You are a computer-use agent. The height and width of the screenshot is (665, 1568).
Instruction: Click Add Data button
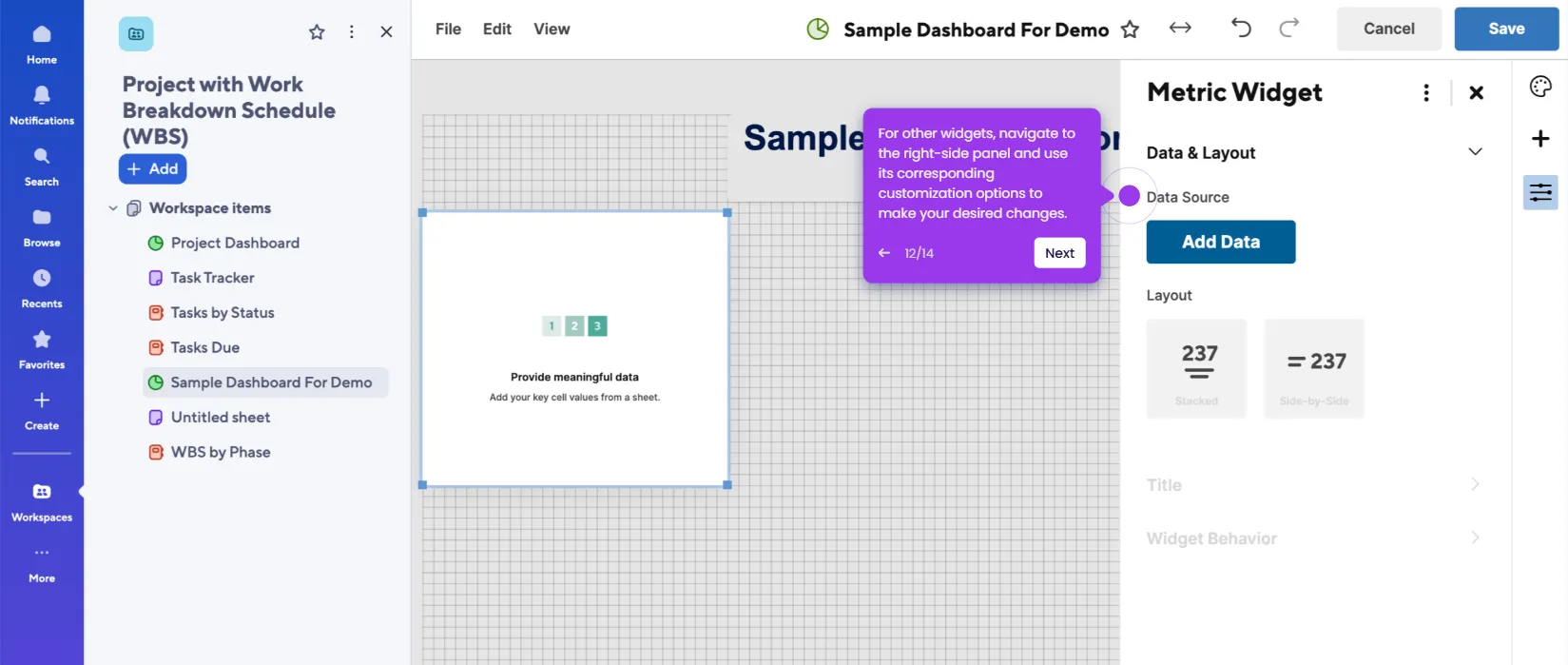coord(1221,242)
